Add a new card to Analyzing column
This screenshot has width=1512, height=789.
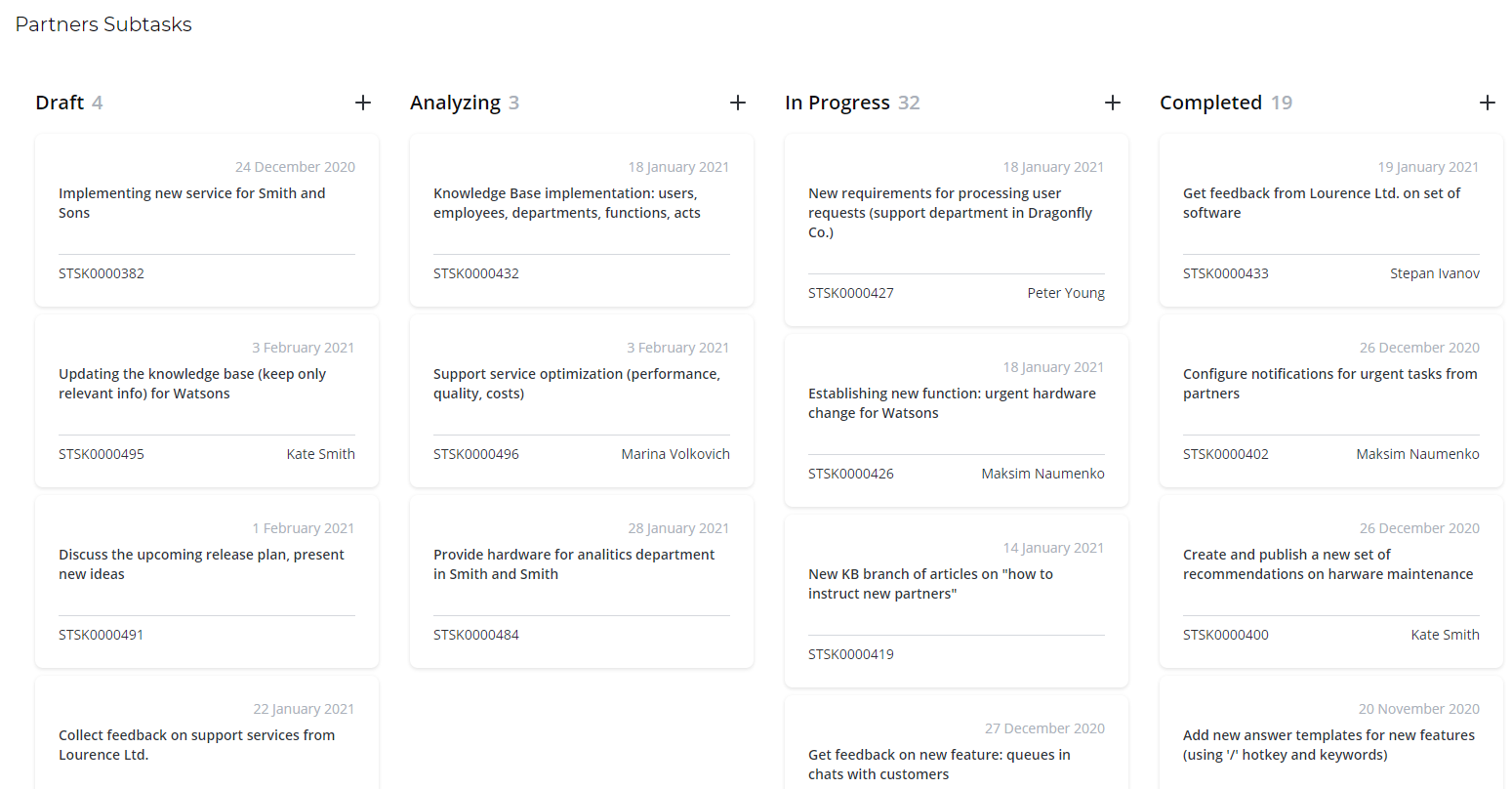(x=738, y=103)
